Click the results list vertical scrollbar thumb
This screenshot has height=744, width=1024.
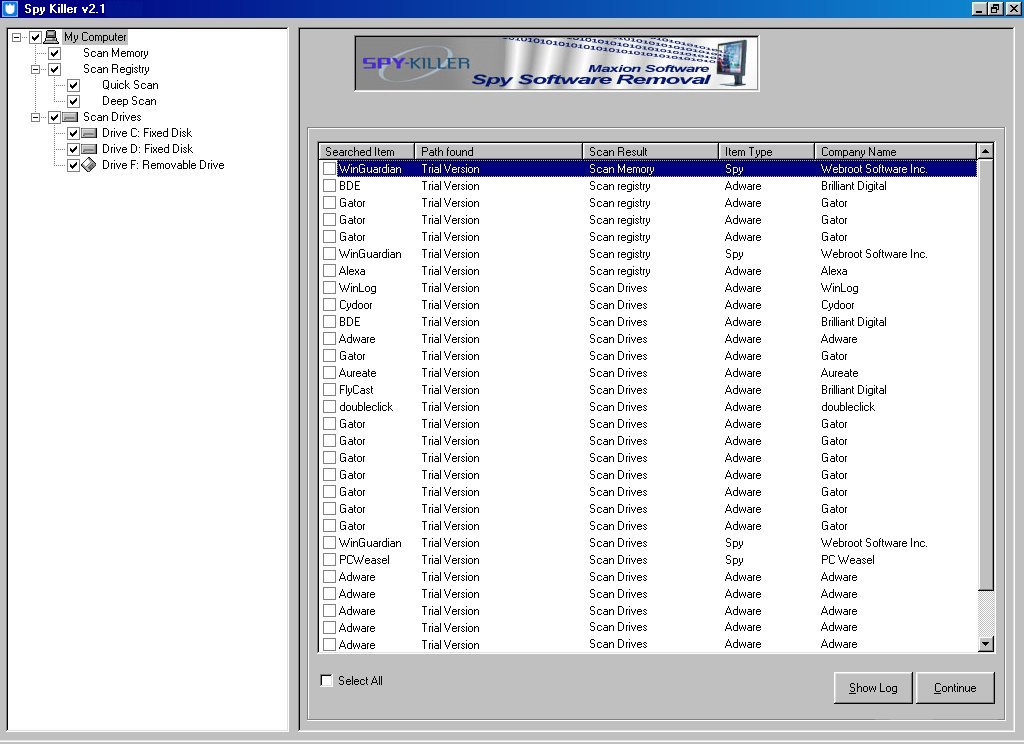[x=985, y=374]
